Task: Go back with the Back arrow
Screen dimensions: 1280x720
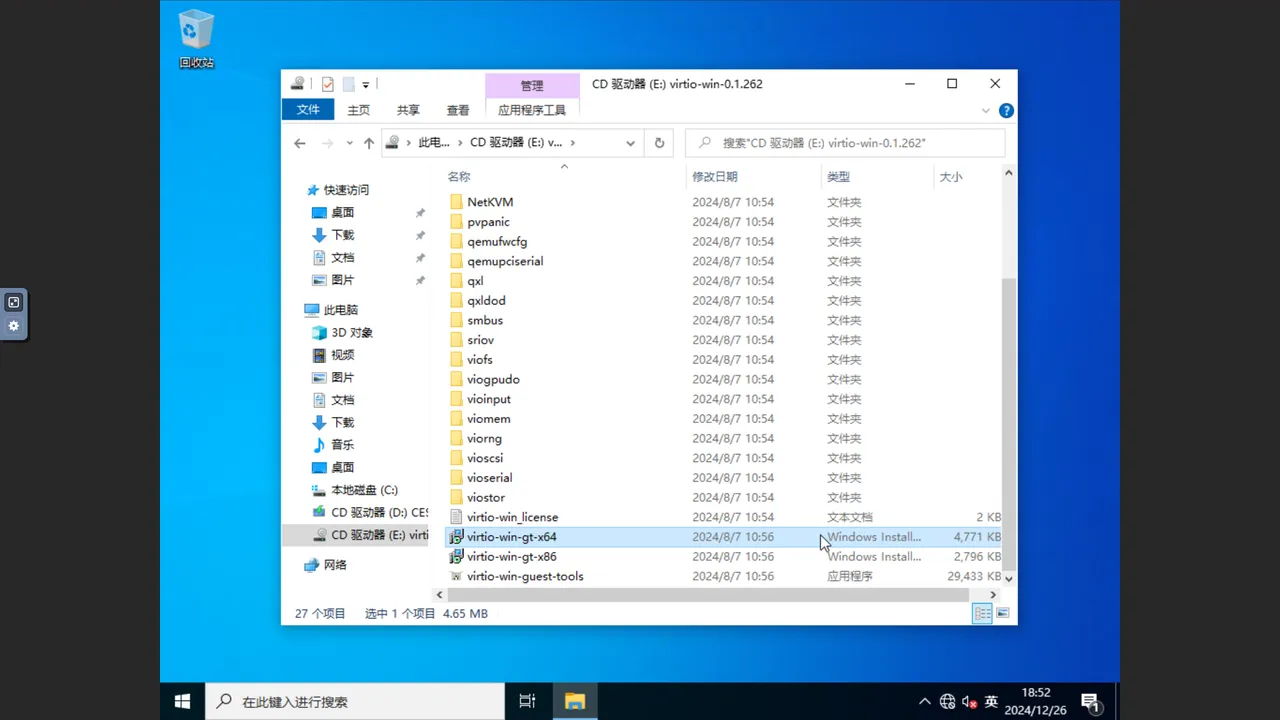Action: 300,143
